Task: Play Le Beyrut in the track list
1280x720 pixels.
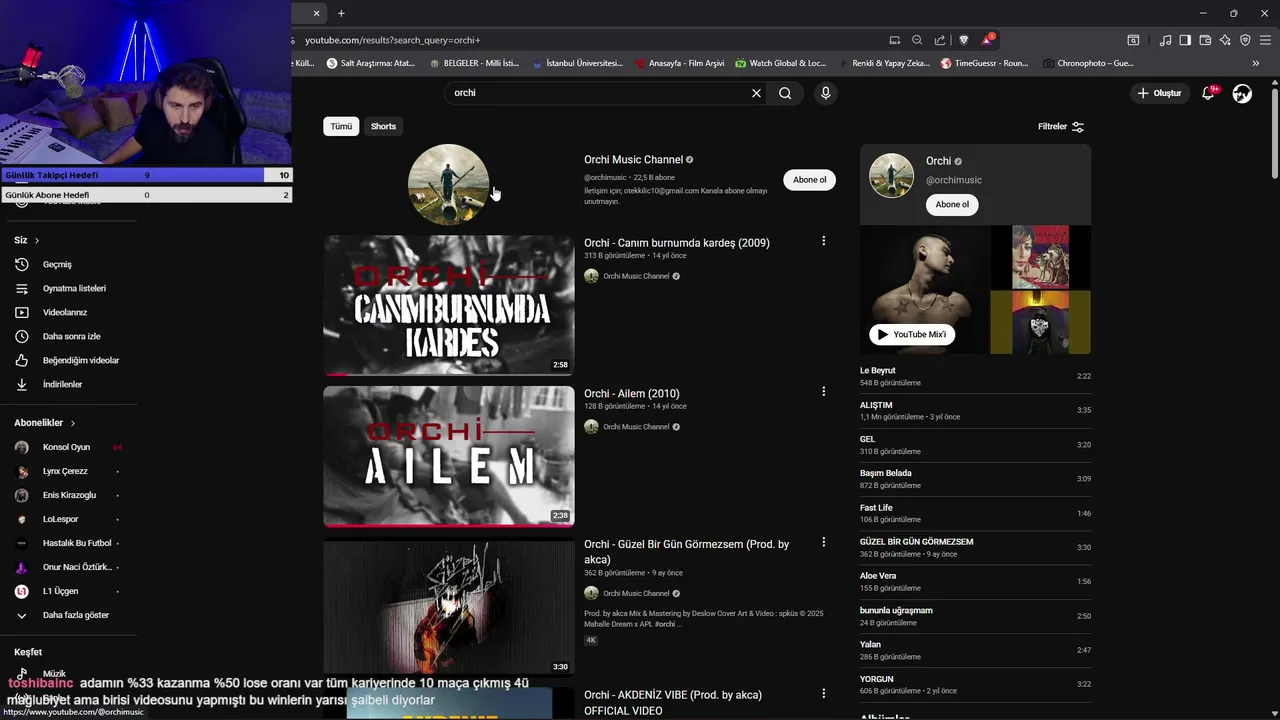Action: [975, 376]
